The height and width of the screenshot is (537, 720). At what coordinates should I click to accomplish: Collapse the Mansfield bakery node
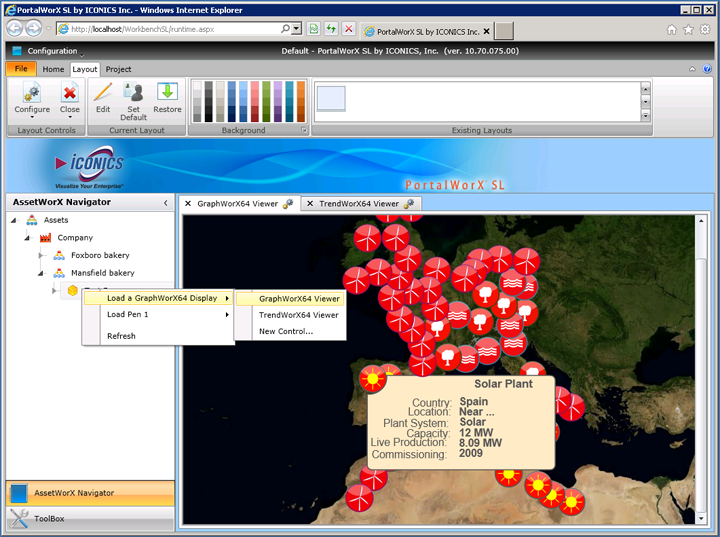[41, 273]
